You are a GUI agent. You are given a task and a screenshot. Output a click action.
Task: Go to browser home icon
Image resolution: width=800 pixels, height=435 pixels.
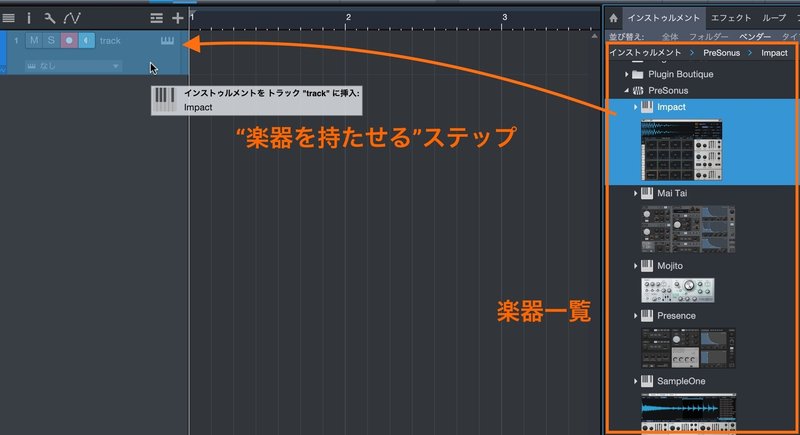pyautogui.click(x=613, y=18)
